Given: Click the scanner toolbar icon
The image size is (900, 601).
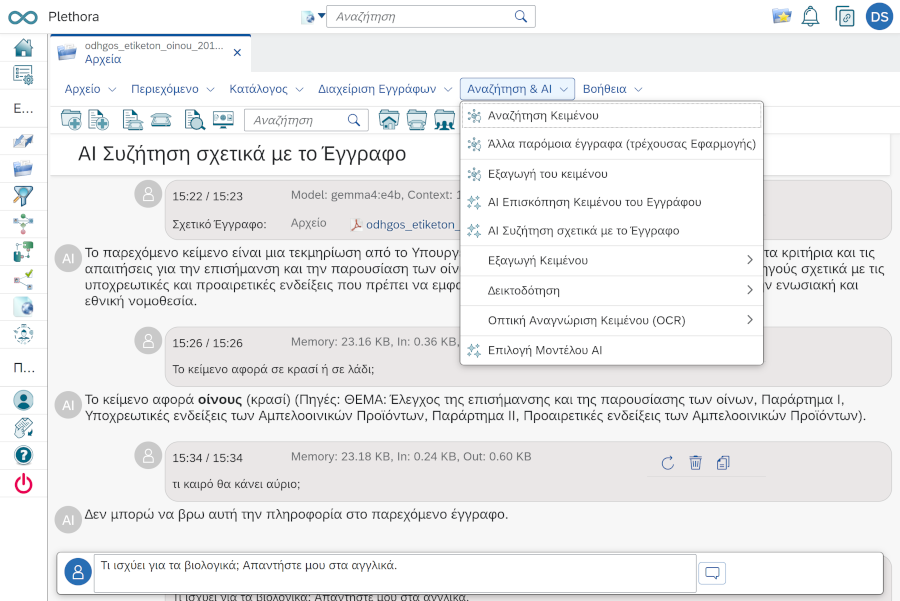Looking at the screenshot, I should pyautogui.click(x=161, y=120).
